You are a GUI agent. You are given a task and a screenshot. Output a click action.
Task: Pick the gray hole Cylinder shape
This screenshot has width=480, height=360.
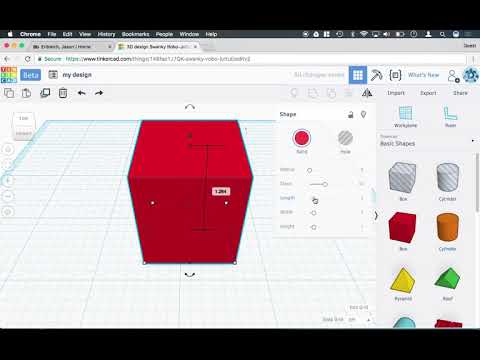pyautogui.click(x=447, y=178)
